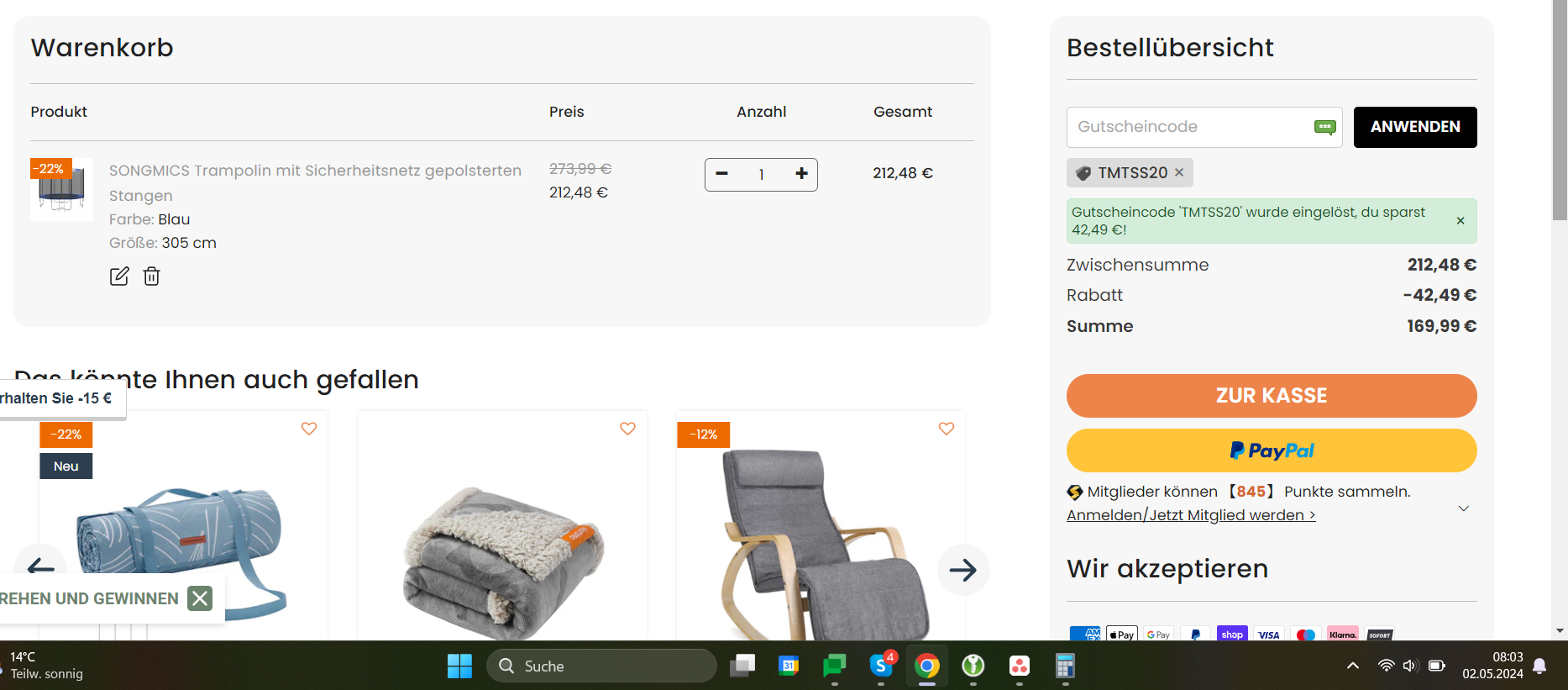The height and width of the screenshot is (690, 1568).
Task: Remove the TMTSS20 coupon tag
Action: [1179, 172]
